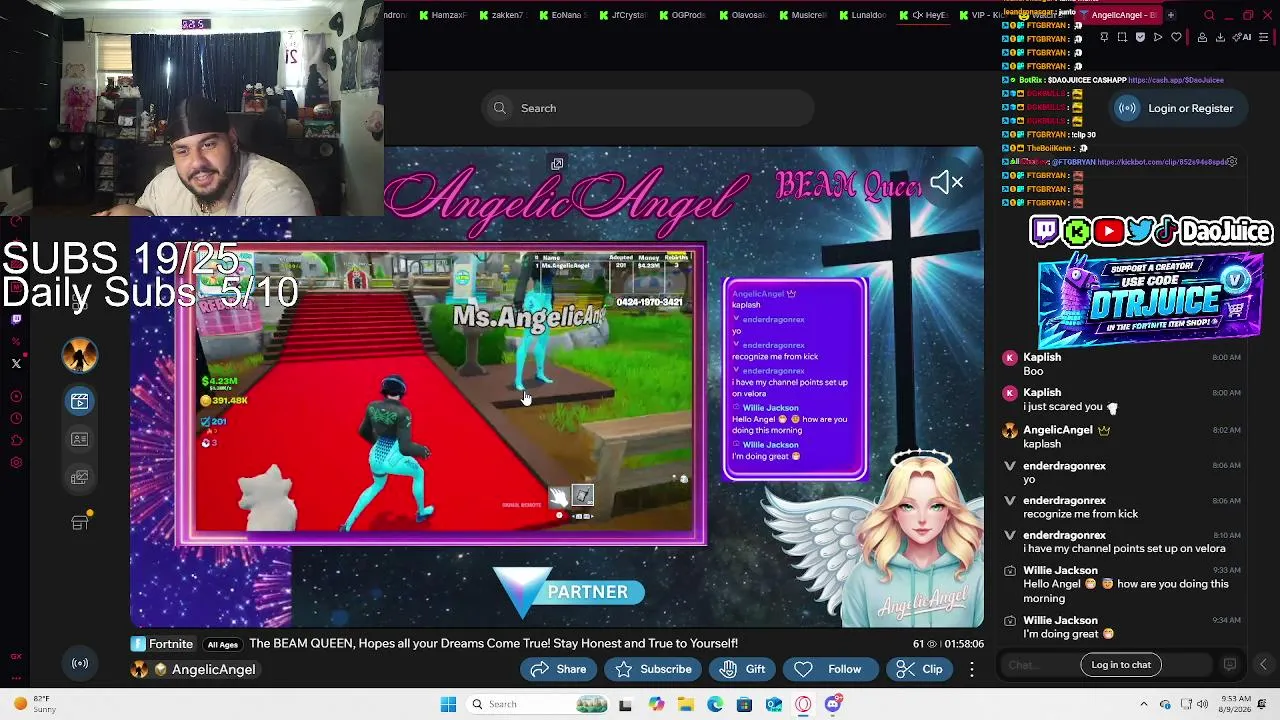Create a clip with the Clip button

tap(919, 669)
